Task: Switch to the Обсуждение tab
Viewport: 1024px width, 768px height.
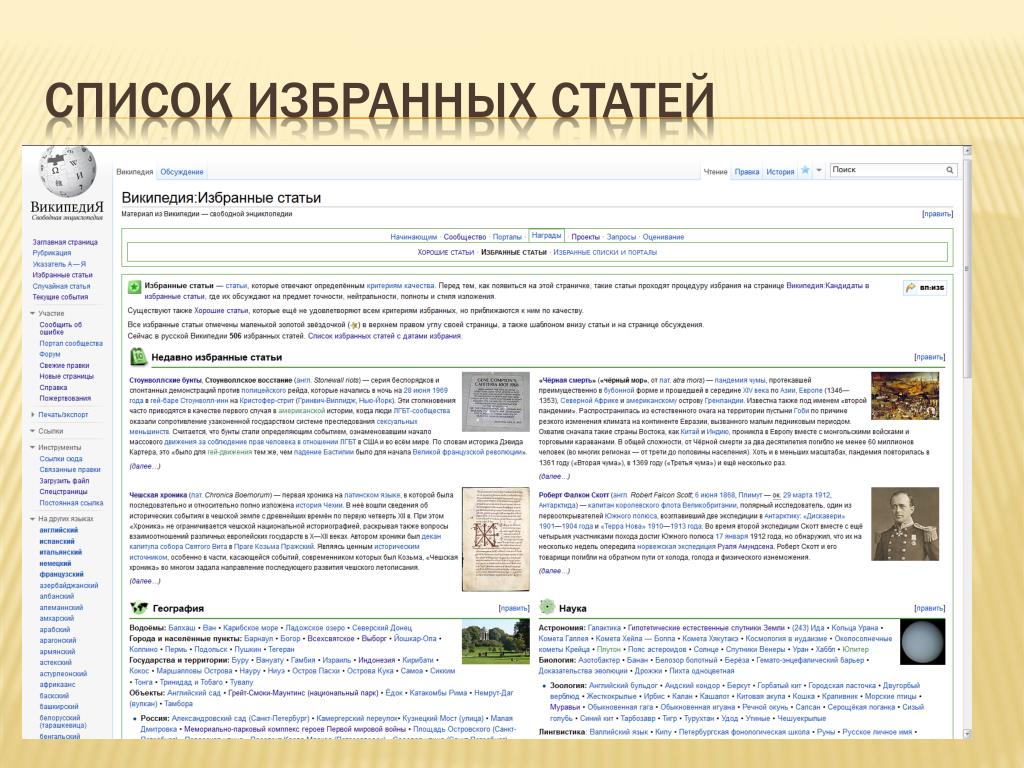Action: pyautogui.click(x=182, y=172)
